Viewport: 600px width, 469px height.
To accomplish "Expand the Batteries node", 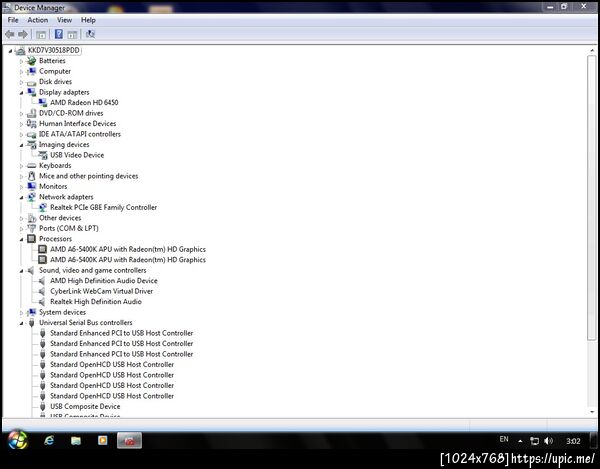I will 21,61.
